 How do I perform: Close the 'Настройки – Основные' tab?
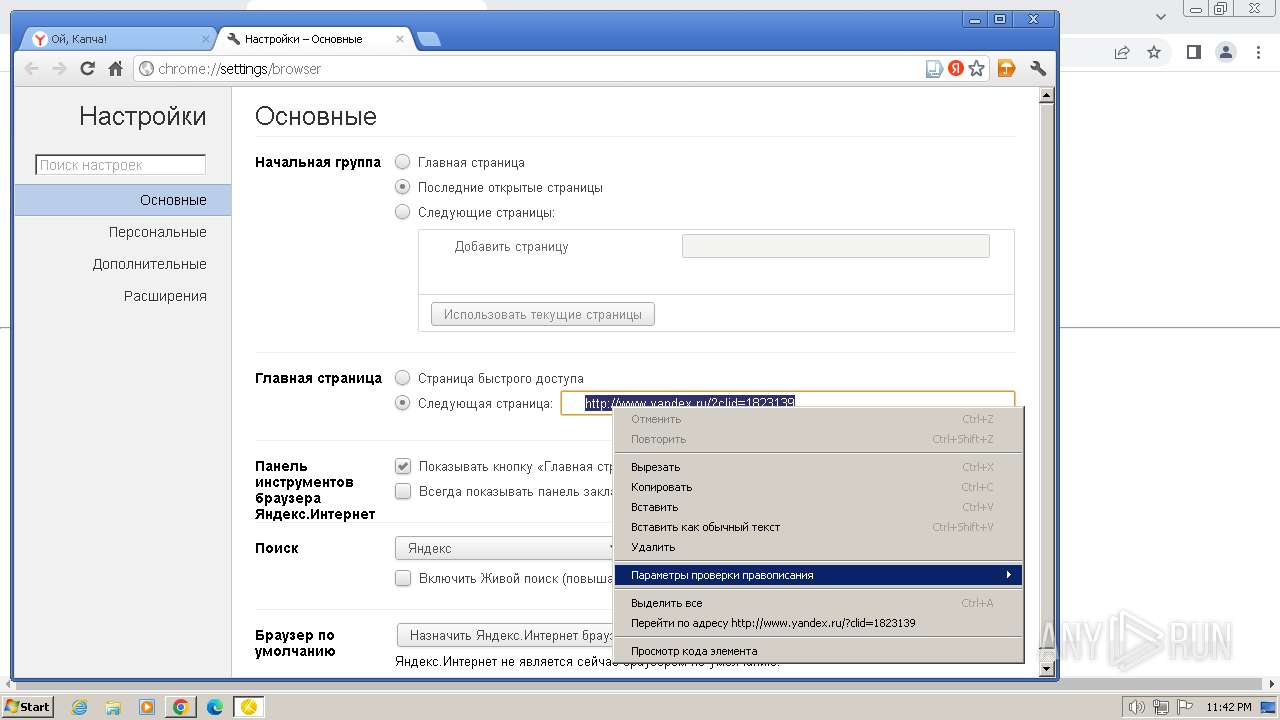tap(400, 39)
